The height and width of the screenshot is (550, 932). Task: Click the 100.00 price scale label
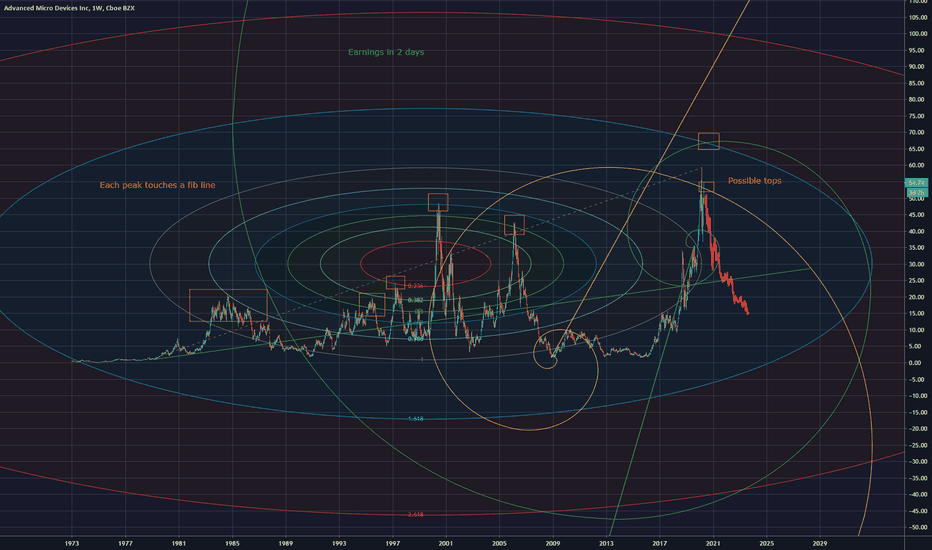coord(918,34)
